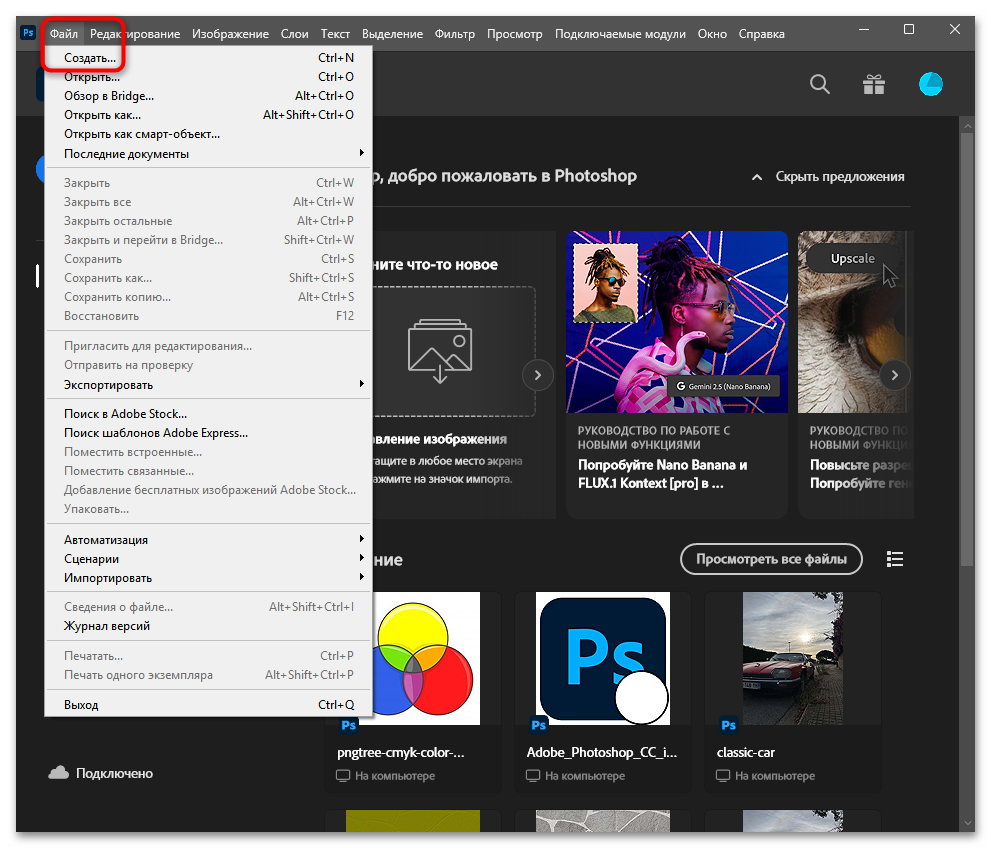Open the Справка menu
991x848 pixels.
[762, 33]
